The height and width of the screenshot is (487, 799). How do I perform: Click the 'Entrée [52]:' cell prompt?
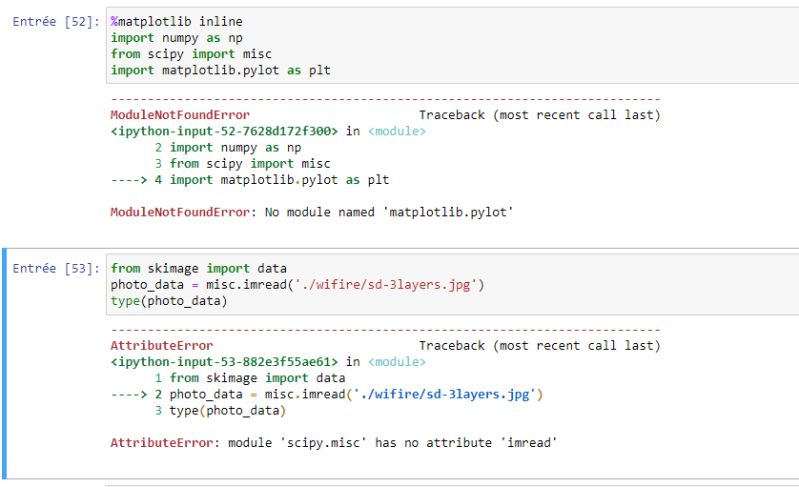coord(56,21)
